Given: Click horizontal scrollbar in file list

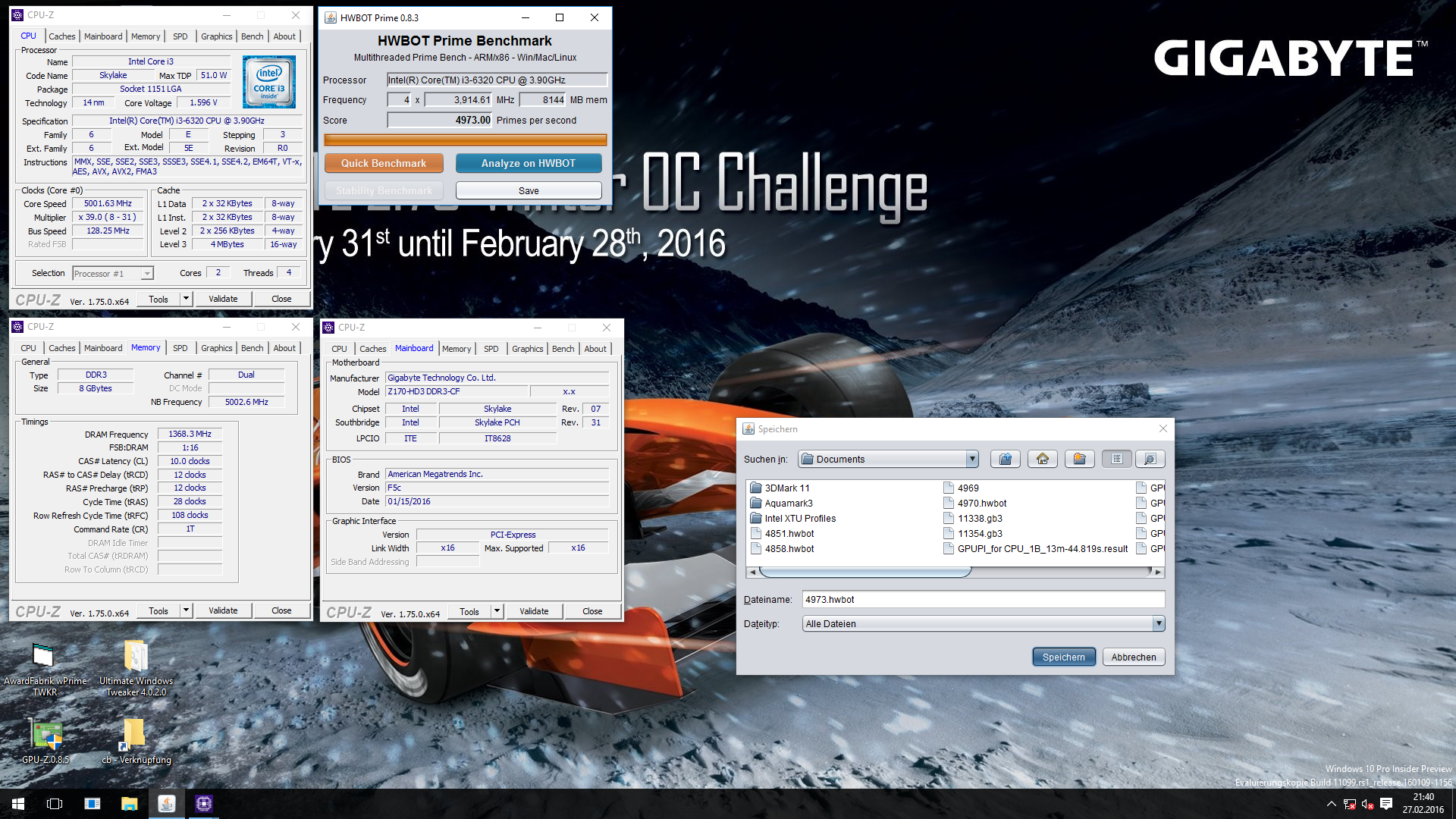Looking at the screenshot, I should coord(865,572).
